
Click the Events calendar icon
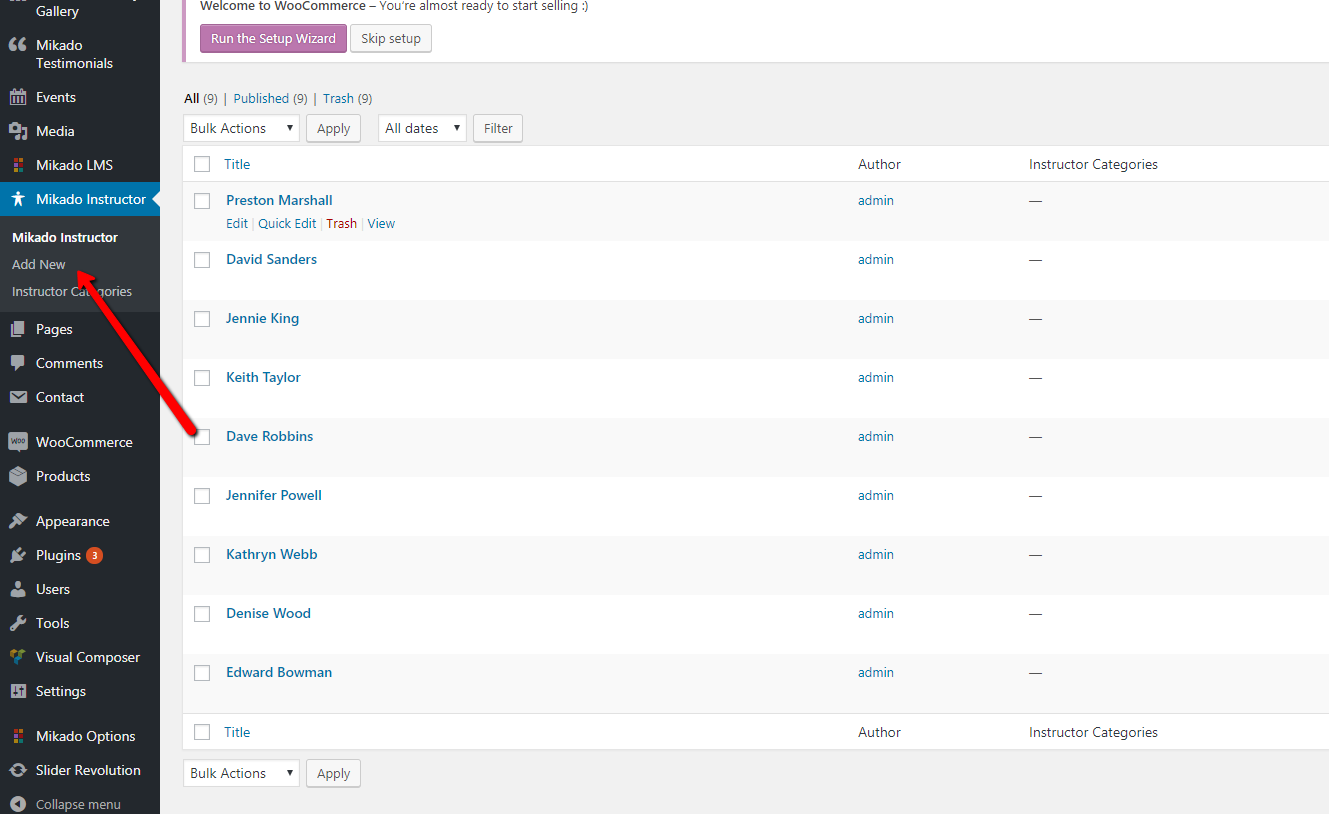(17, 97)
